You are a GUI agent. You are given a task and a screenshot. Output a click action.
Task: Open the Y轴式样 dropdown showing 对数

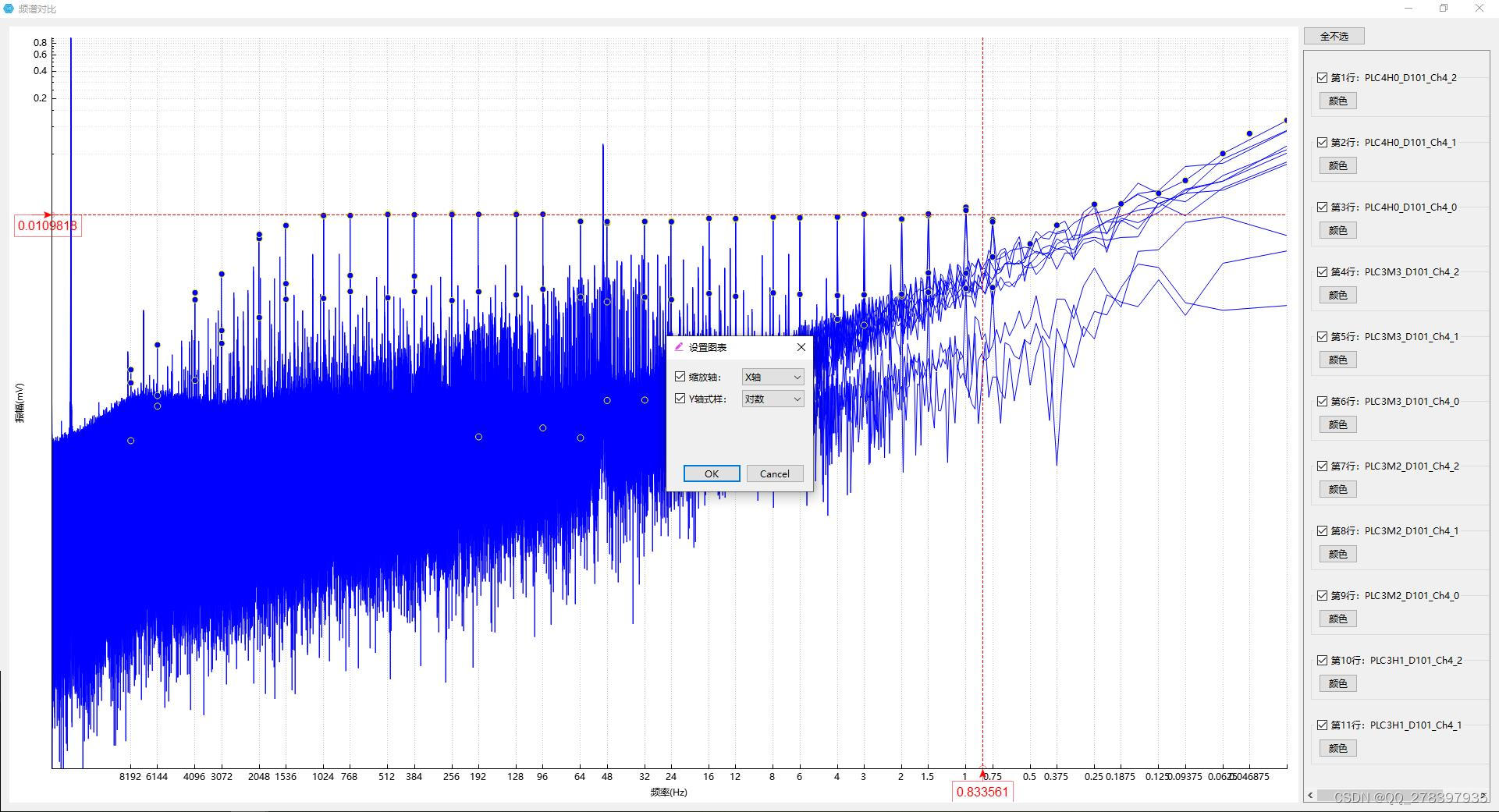click(x=771, y=399)
